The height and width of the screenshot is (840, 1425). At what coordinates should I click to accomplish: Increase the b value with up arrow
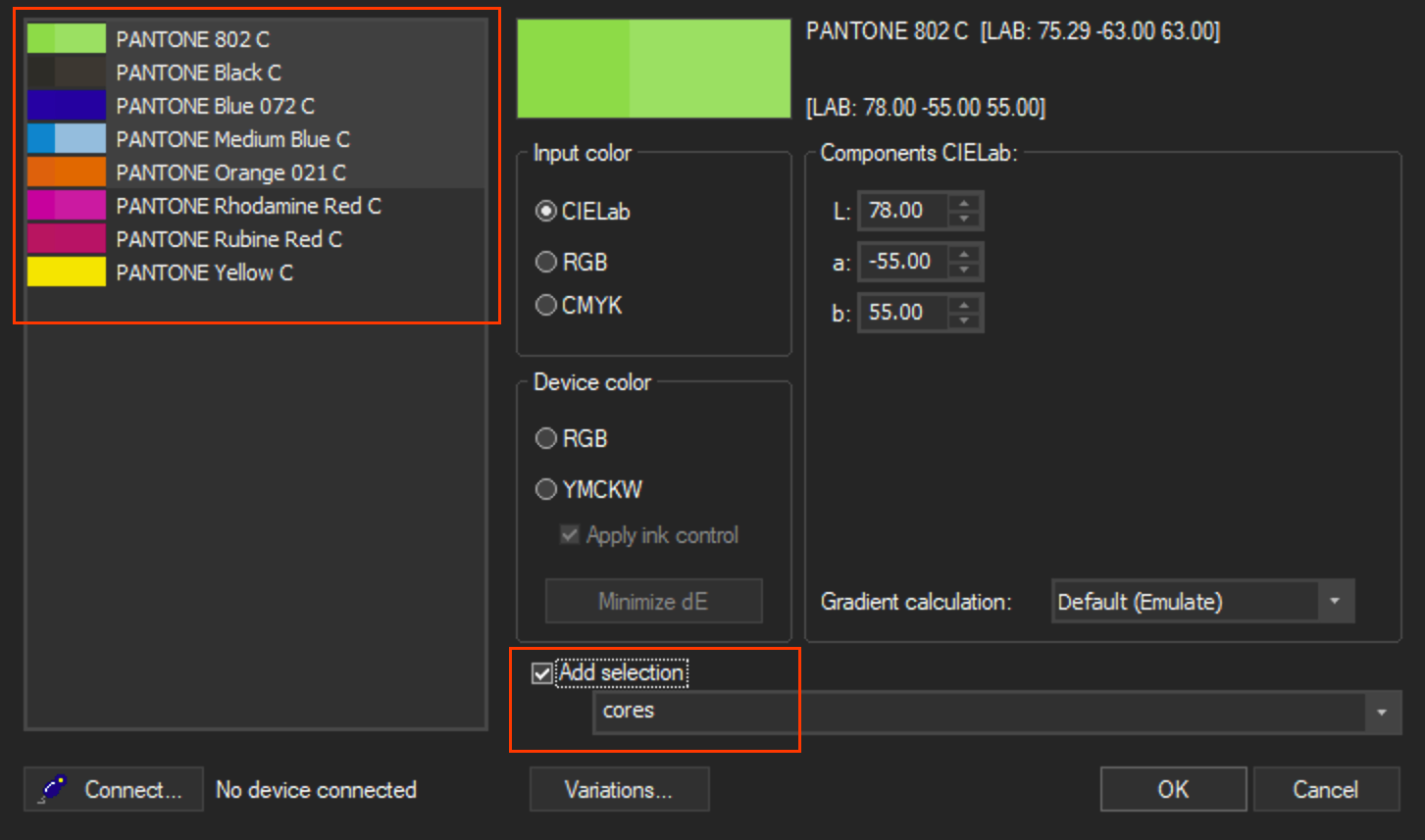pos(965,305)
